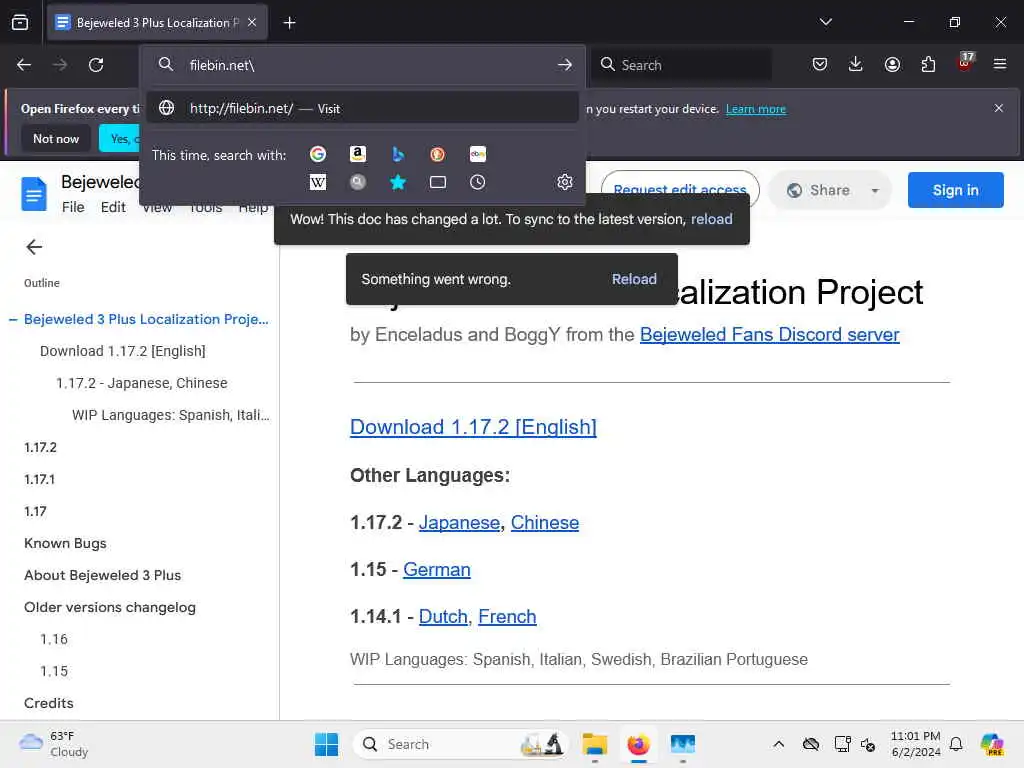Open the Extensions puzzle icon
The height and width of the screenshot is (768, 1024).
point(928,64)
